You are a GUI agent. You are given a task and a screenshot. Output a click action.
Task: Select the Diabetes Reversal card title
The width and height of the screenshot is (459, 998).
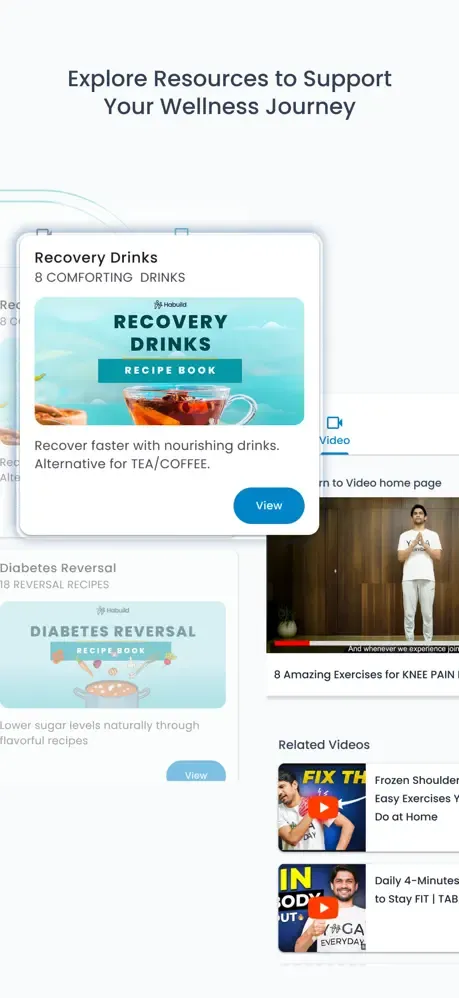(58, 568)
